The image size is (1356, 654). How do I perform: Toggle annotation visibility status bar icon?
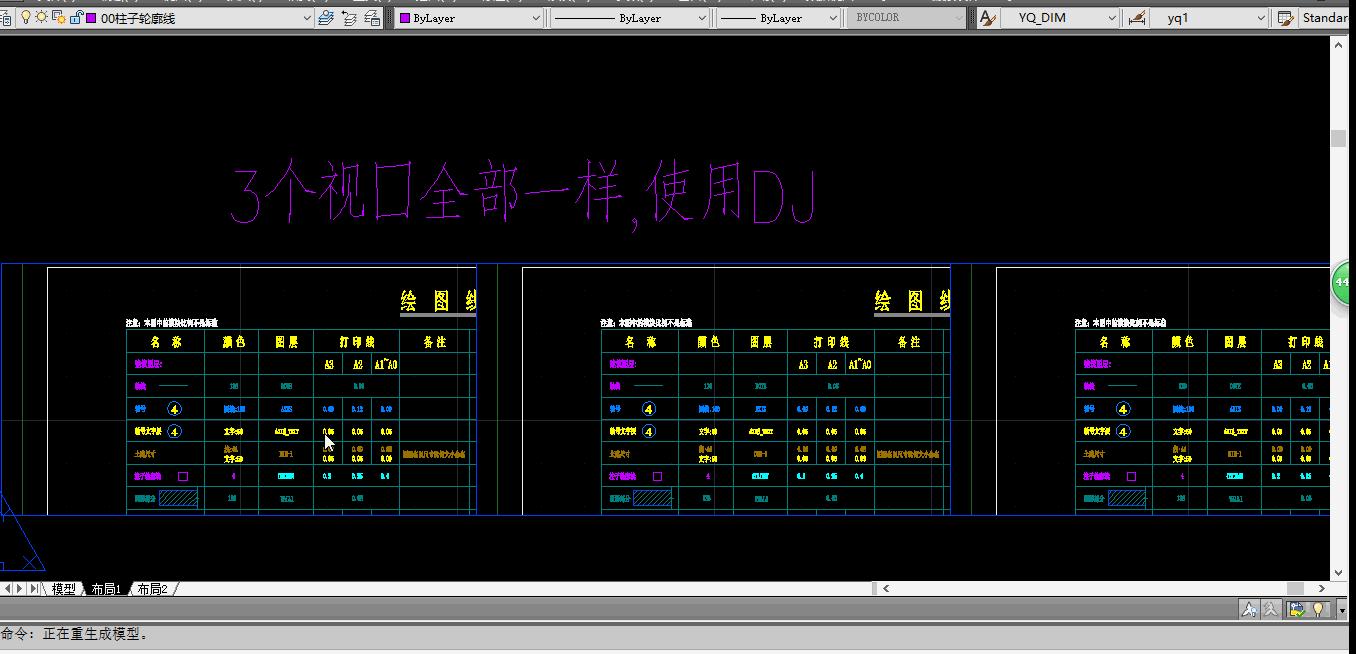[1249, 609]
